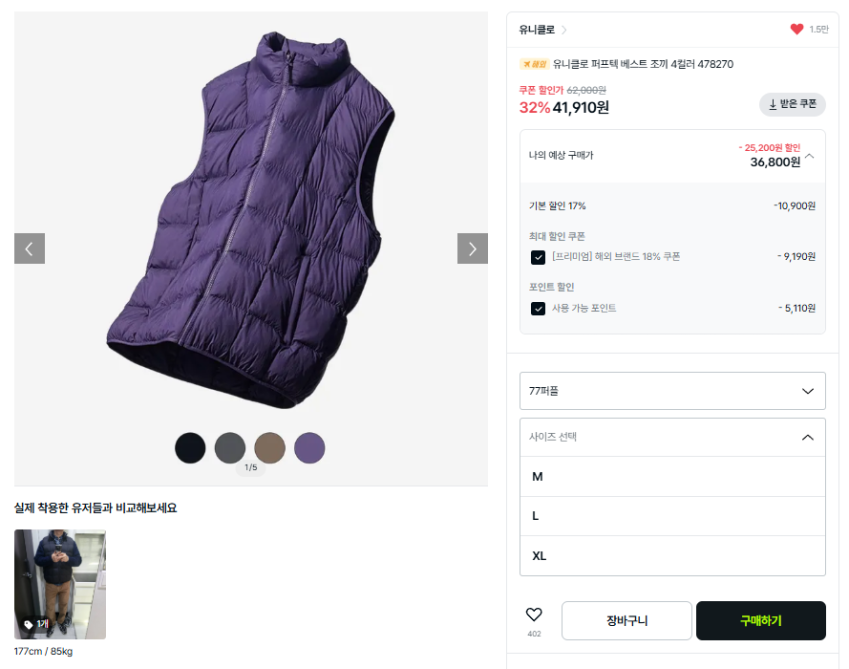Screen dimensions: 849x669
Task: Click the tag icon on user photo
Action: tap(28, 625)
